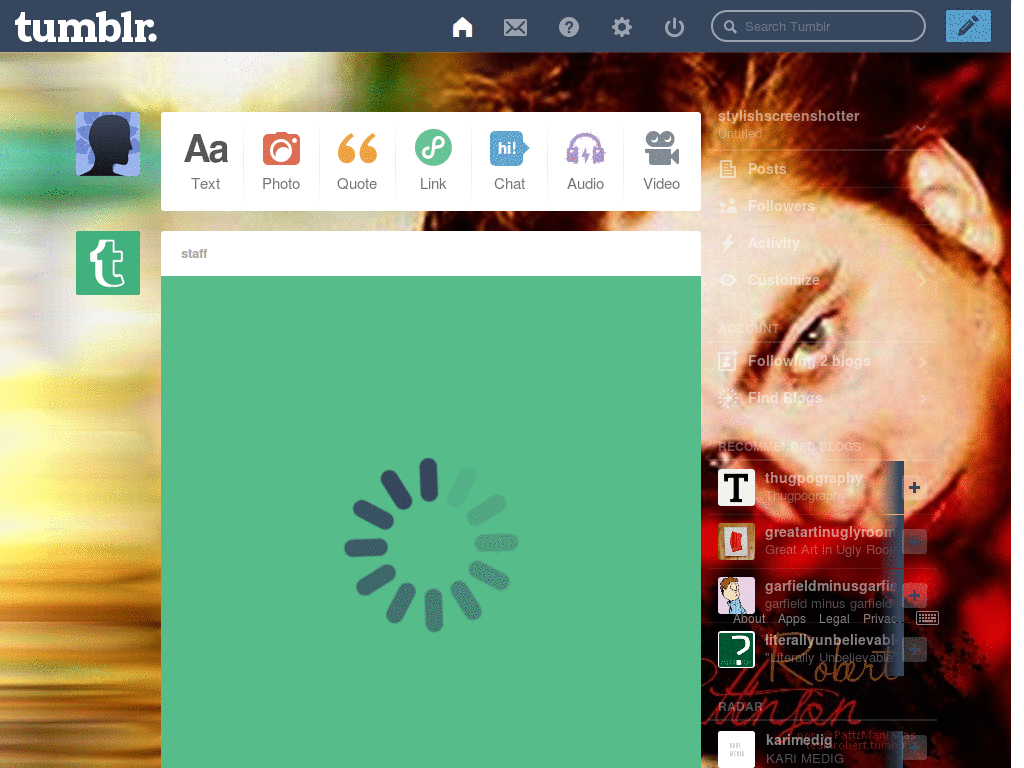1024x768 pixels.
Task: Open stylishscreenshotter blog title
Action: [788, 116]
